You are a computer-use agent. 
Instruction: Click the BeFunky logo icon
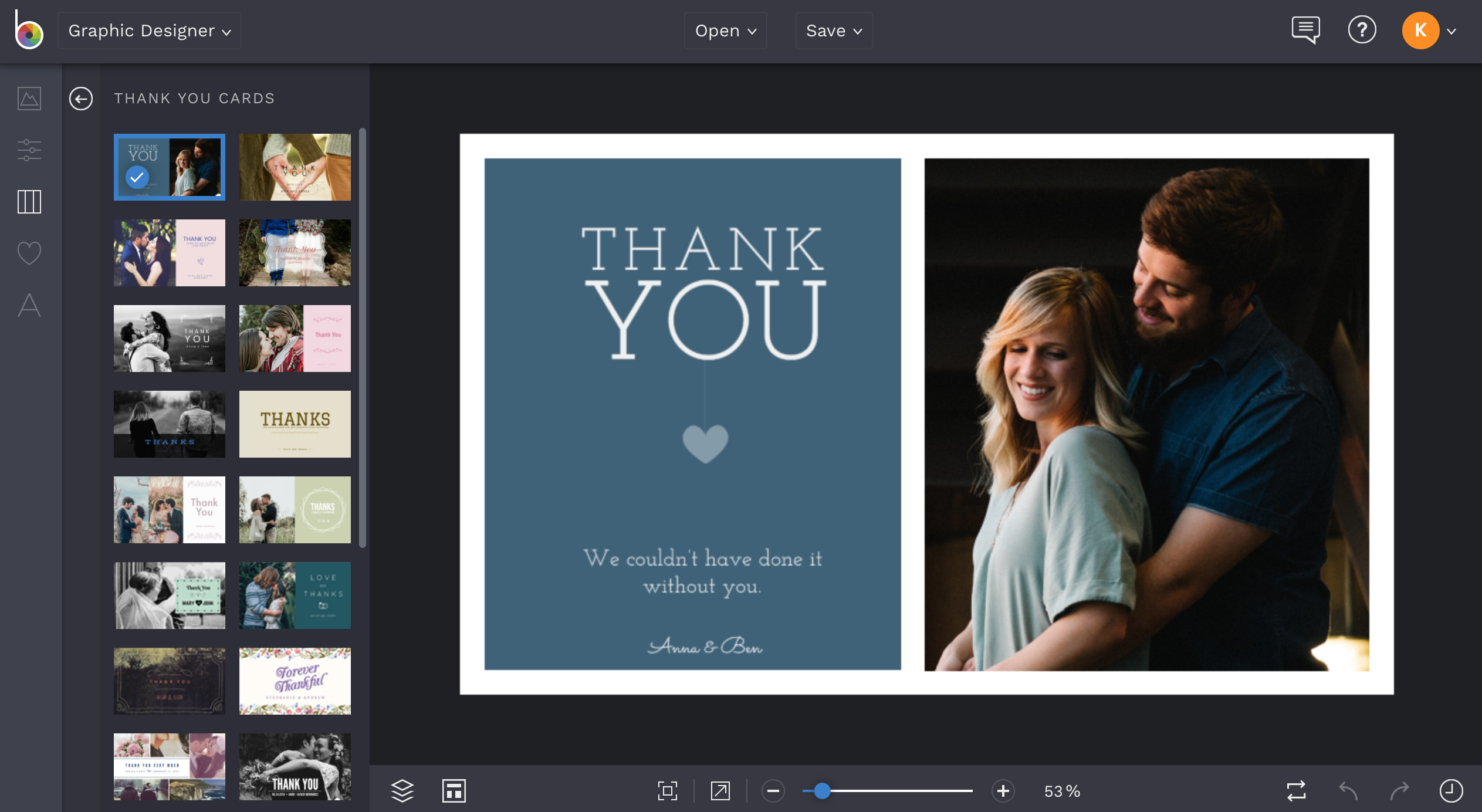(x=29, y=30)
